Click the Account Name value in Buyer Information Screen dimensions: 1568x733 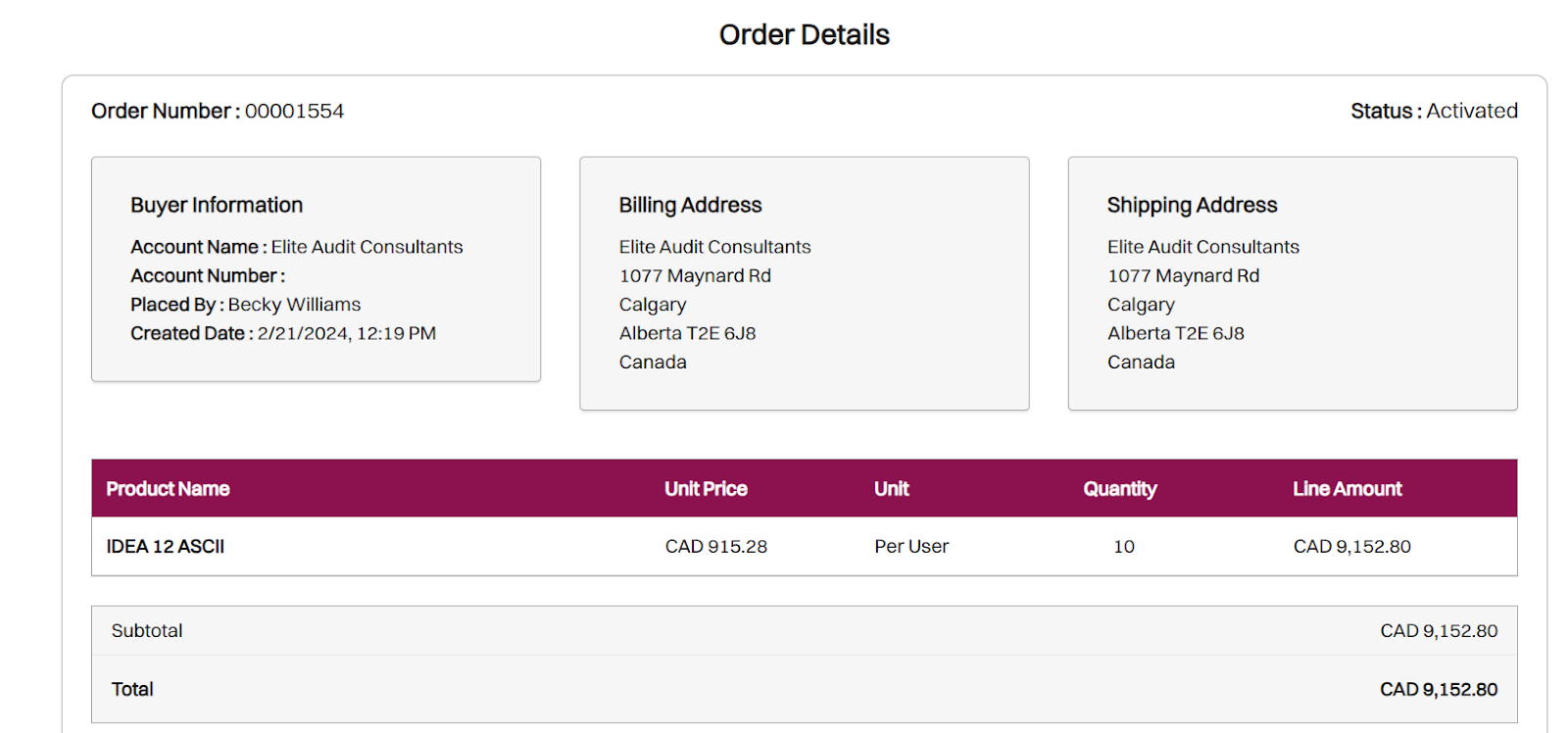click(x=367, y=247)
